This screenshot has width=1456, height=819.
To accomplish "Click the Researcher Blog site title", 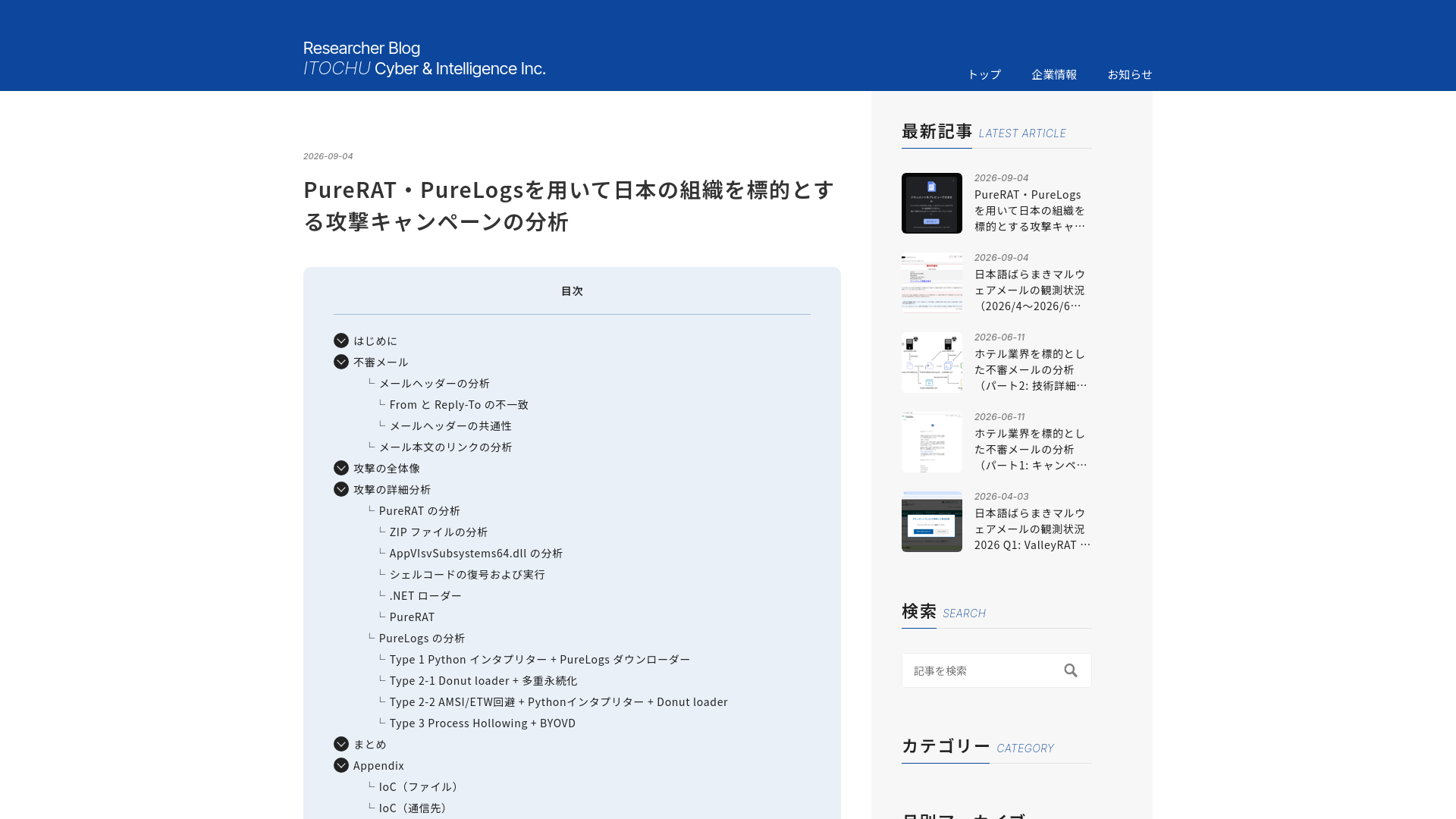I will (x=424, y=58).
